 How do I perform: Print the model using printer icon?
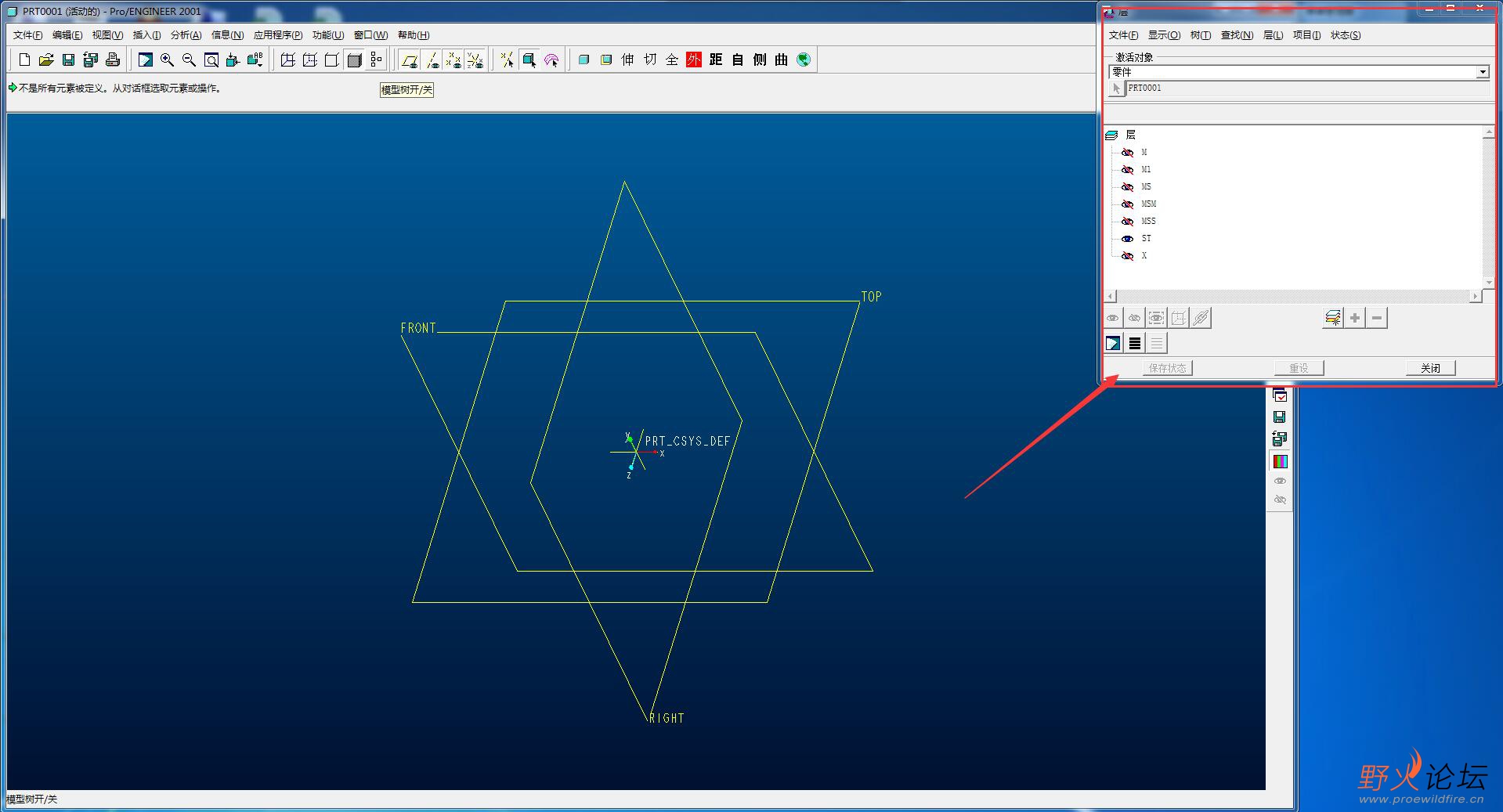pyautogui.click(x=113, y=60)
